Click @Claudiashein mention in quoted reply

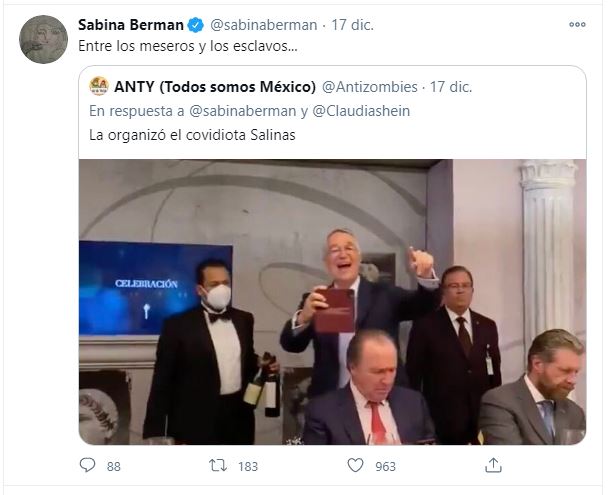[x=361, y=111]
